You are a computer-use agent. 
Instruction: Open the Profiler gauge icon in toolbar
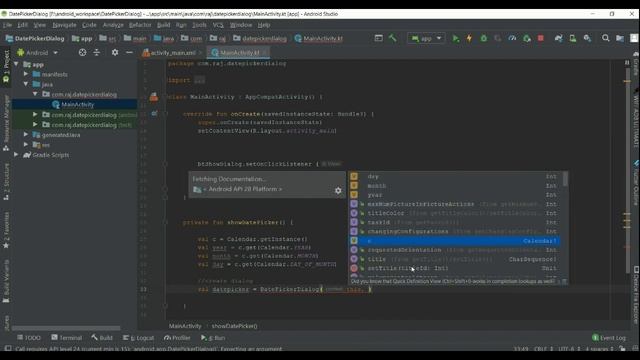[512, 38]
